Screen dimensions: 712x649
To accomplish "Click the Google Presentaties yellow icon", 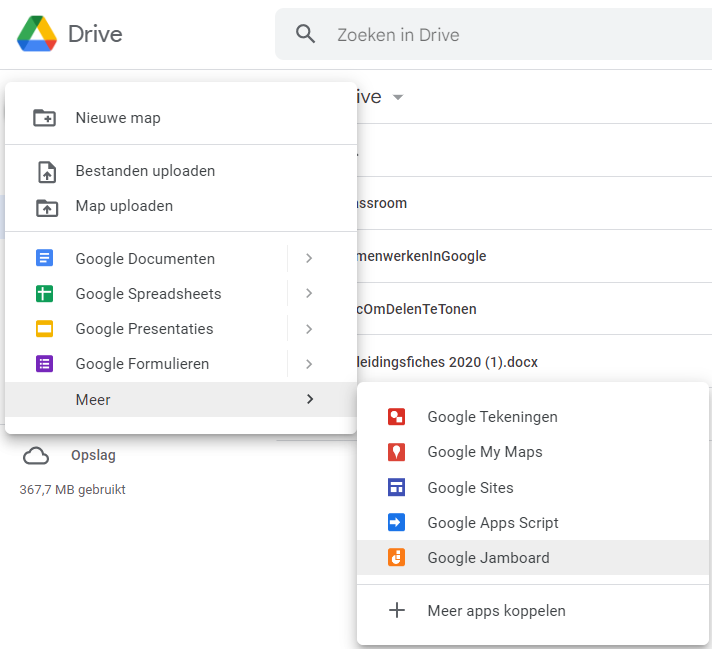I will pyautogui.click(x=44, y=328).
